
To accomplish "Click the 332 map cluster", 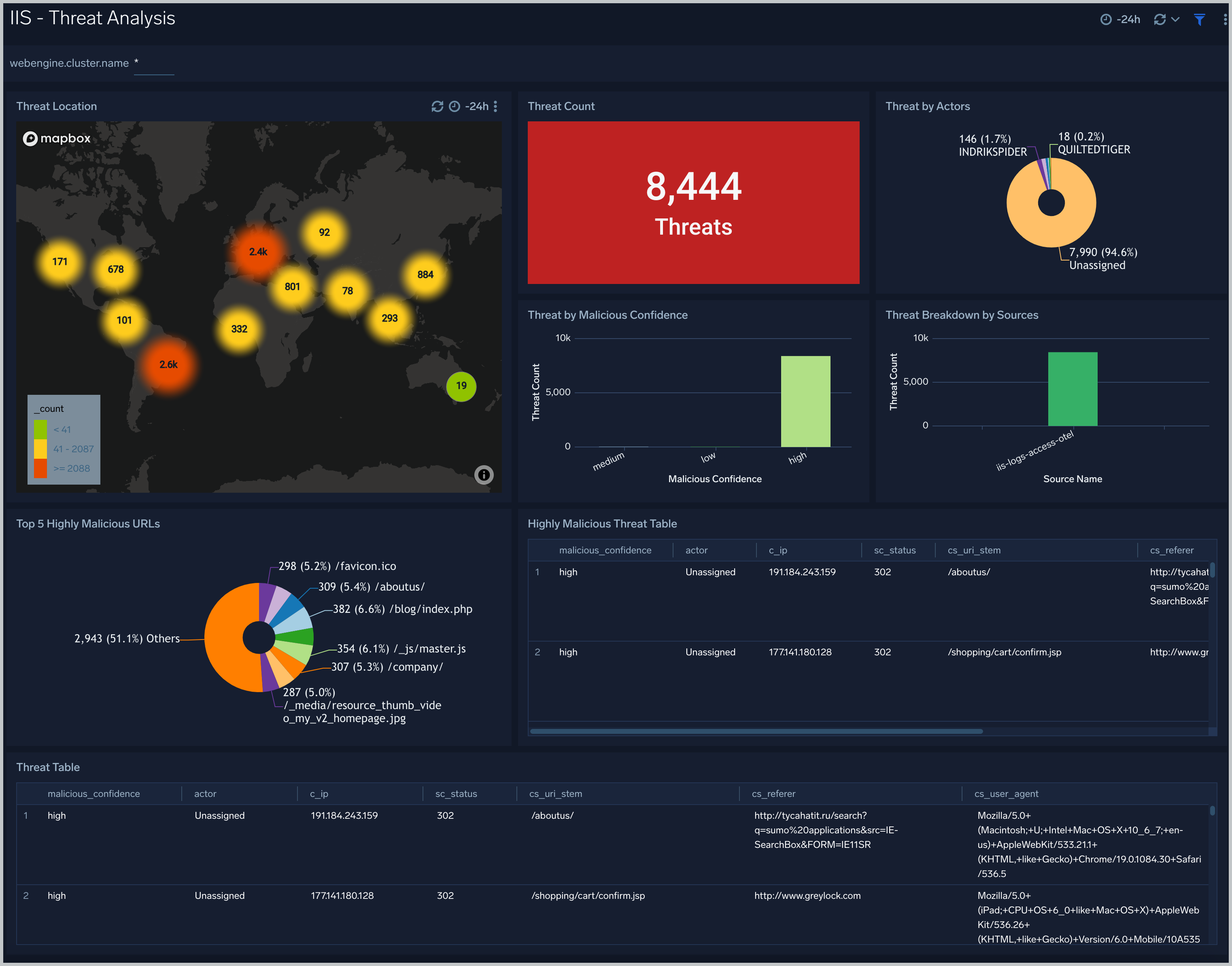I will click(x=239, y=329).
